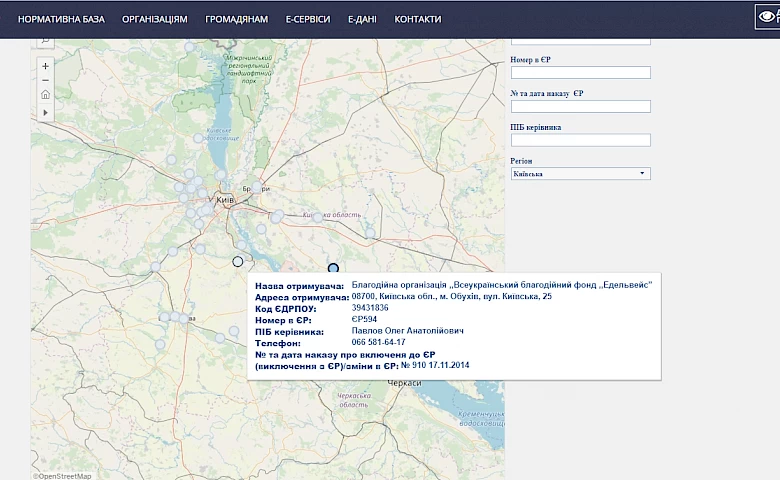The image size is (780, 480).
Task: Click the outlined marker left of popup
Action: (238, 261)
